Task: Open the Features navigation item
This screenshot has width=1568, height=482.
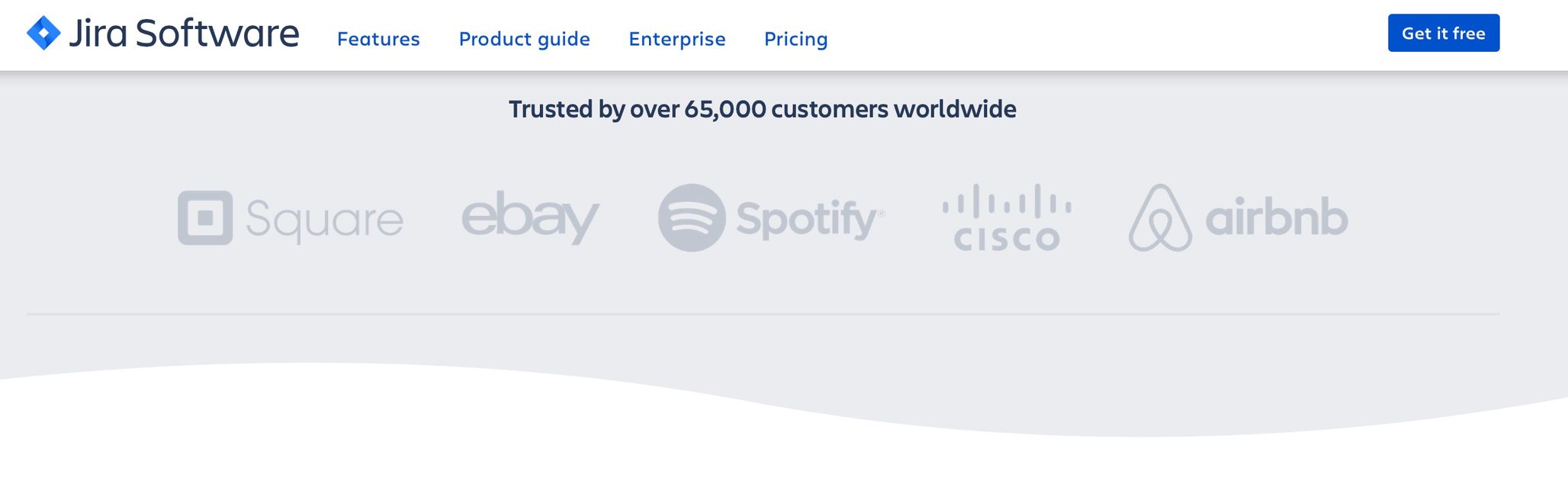Action: [378, 39]
